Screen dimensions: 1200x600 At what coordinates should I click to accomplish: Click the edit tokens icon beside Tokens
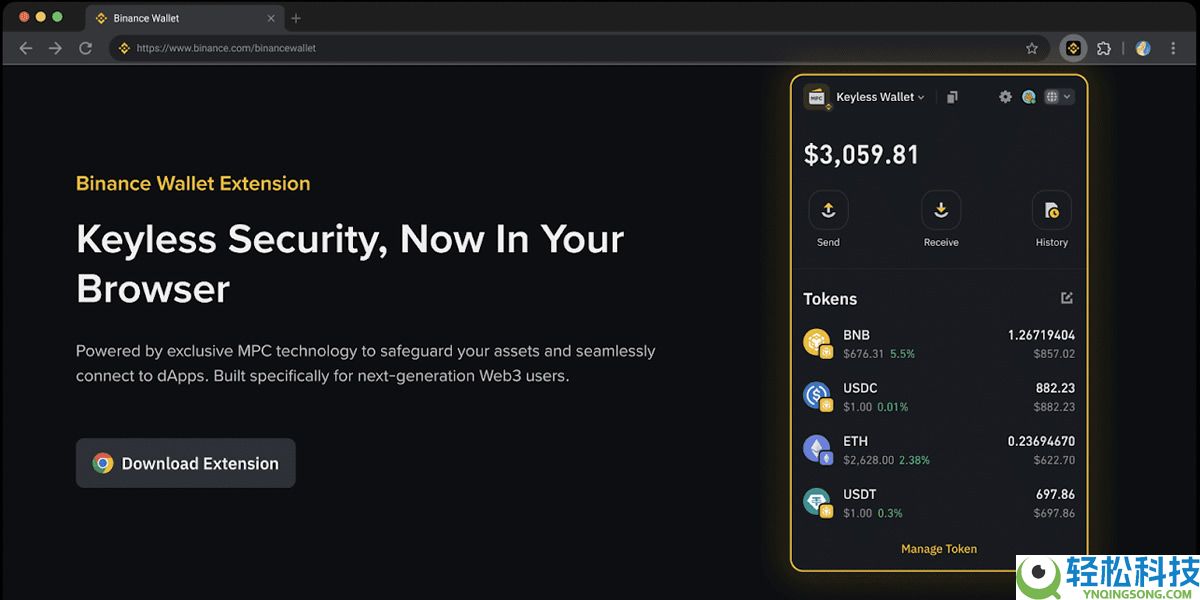point(1067,298)
